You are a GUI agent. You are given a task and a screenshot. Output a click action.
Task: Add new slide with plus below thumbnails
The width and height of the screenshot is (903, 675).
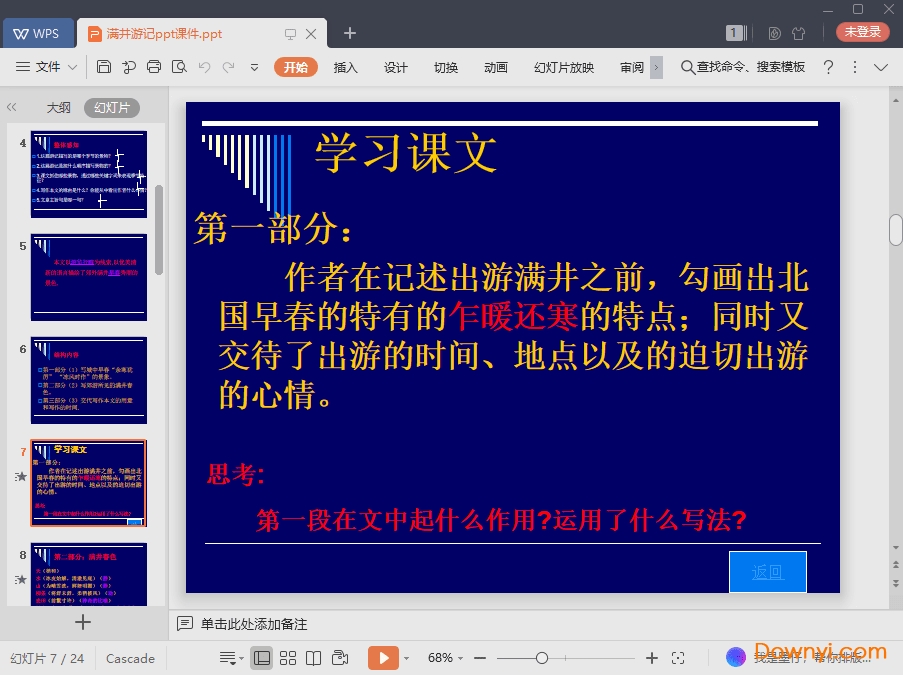point(82,622)
